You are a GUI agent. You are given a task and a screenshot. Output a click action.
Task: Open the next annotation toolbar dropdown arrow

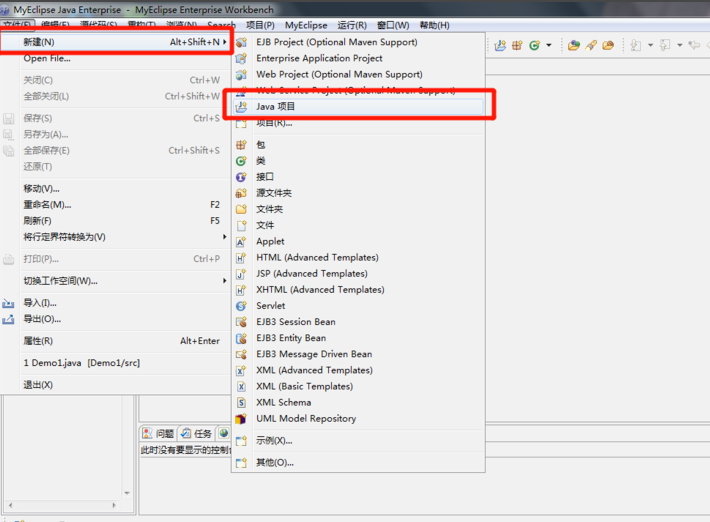(651, 45)
